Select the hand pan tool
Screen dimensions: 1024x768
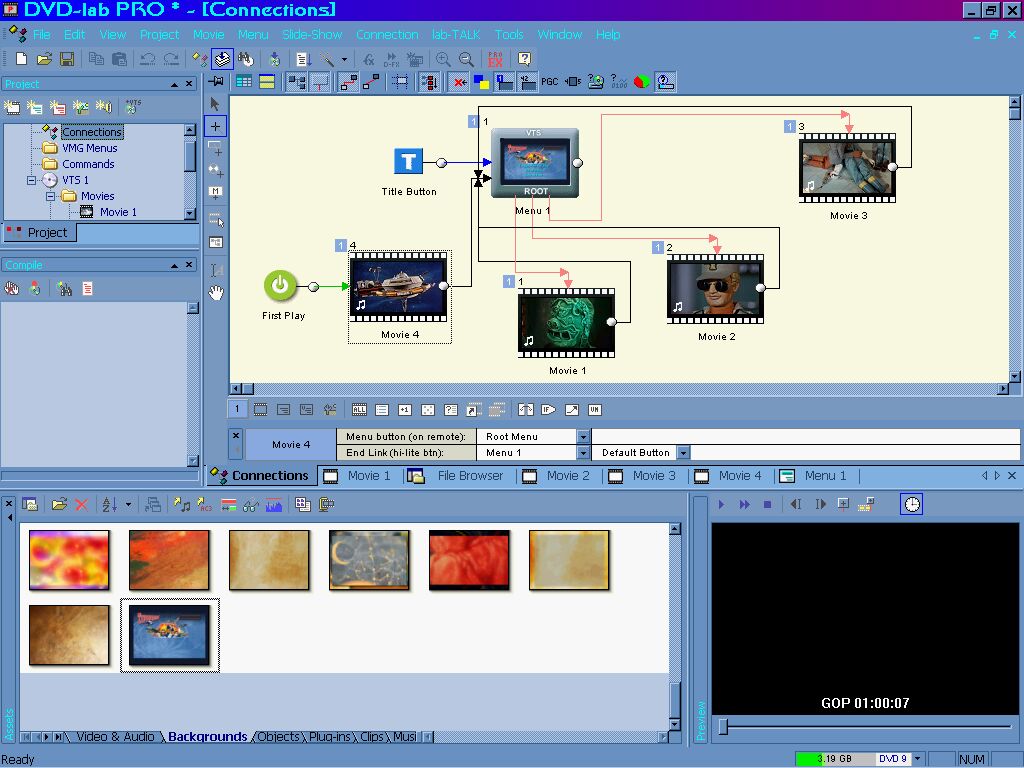pyautogui.click(x=216, y=293)
